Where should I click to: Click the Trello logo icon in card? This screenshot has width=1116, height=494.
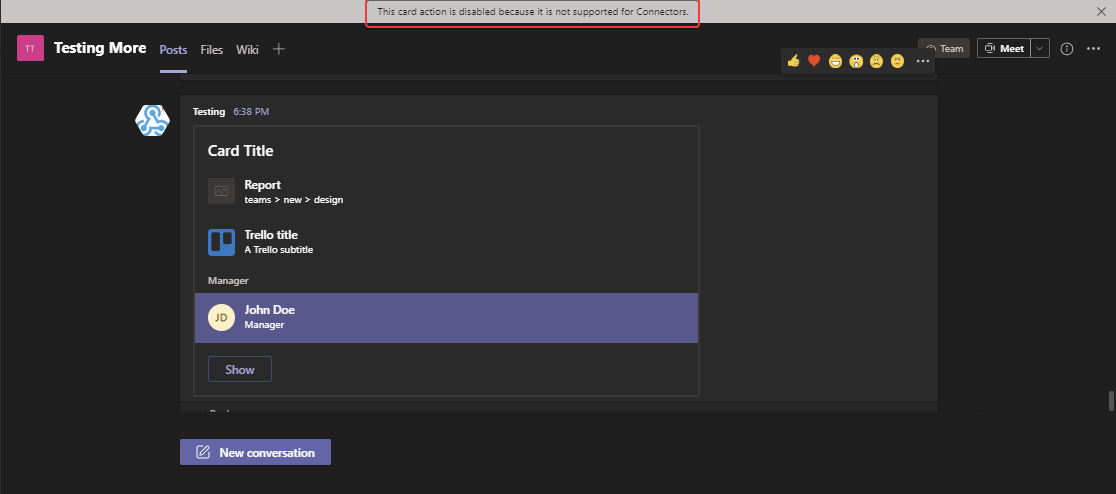(x=221, y=242)
